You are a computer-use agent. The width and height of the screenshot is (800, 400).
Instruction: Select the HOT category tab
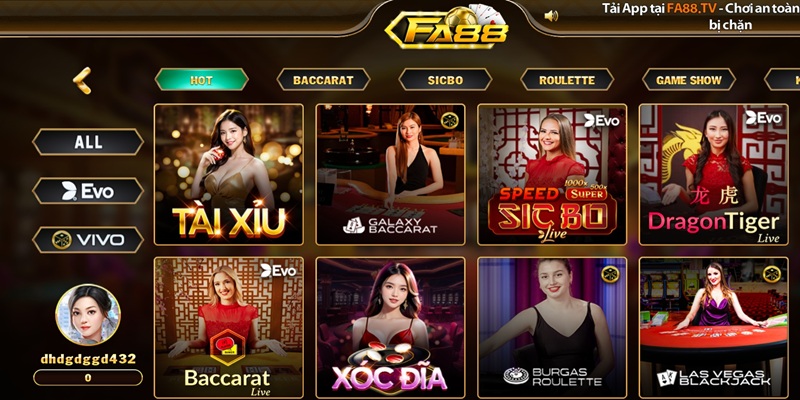point(202,80)
